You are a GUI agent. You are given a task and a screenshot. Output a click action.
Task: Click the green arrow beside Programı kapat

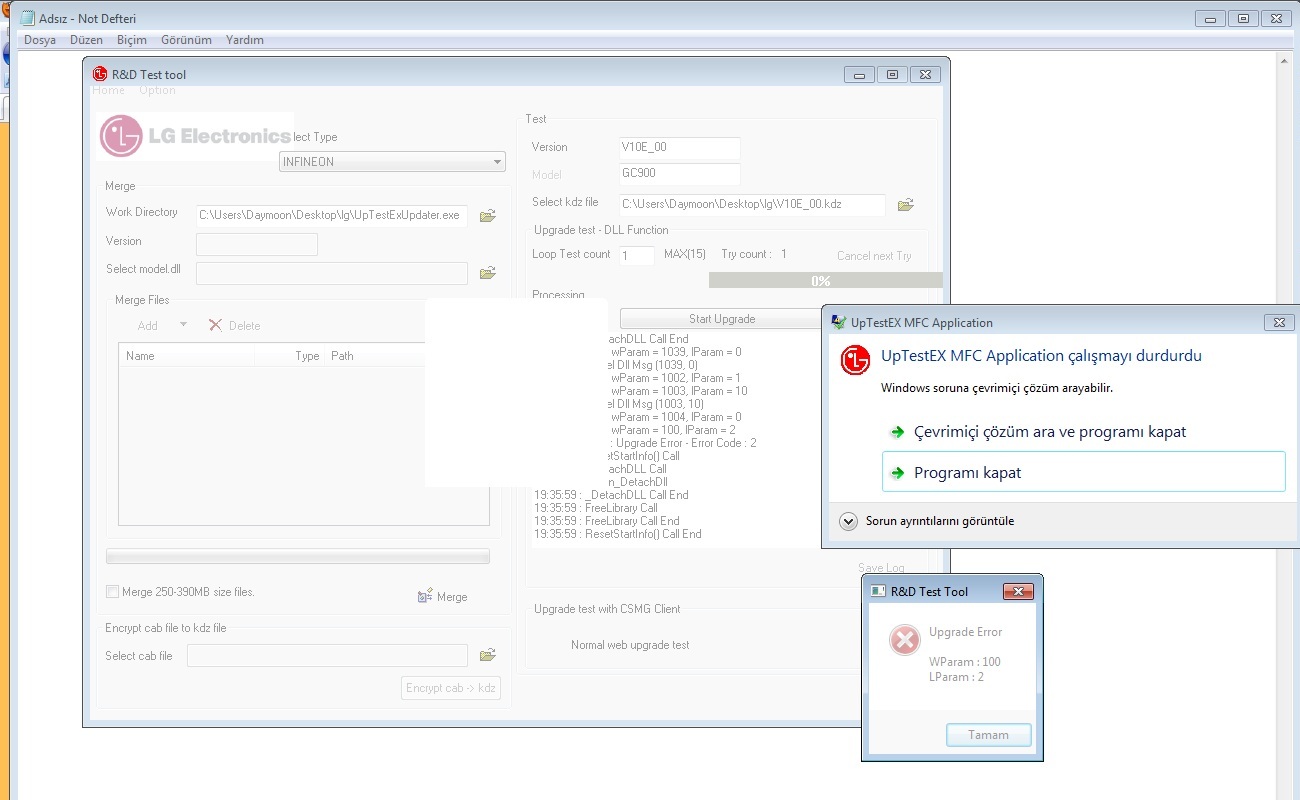point(897,473)
